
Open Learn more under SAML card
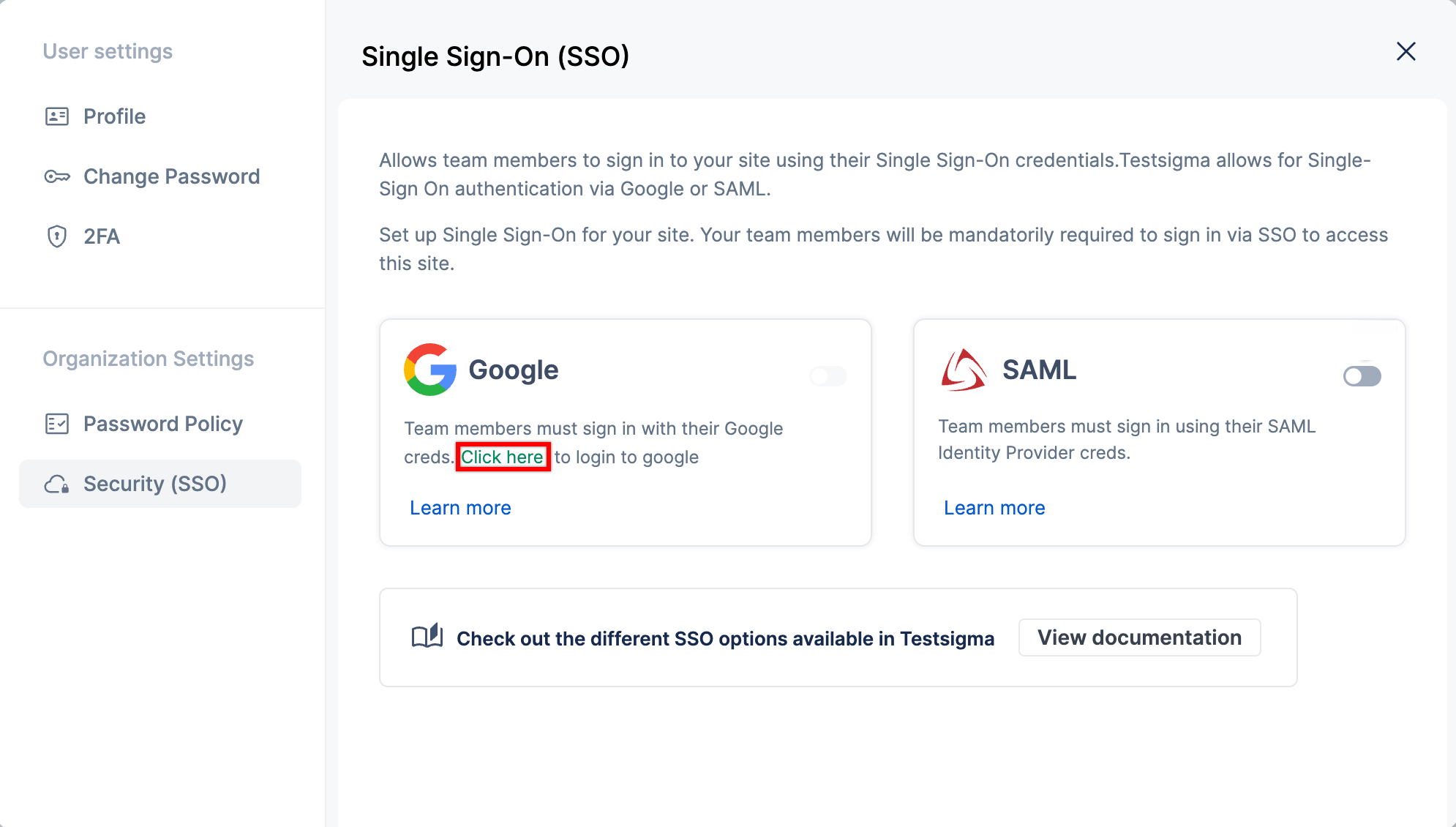pos(994,507)
